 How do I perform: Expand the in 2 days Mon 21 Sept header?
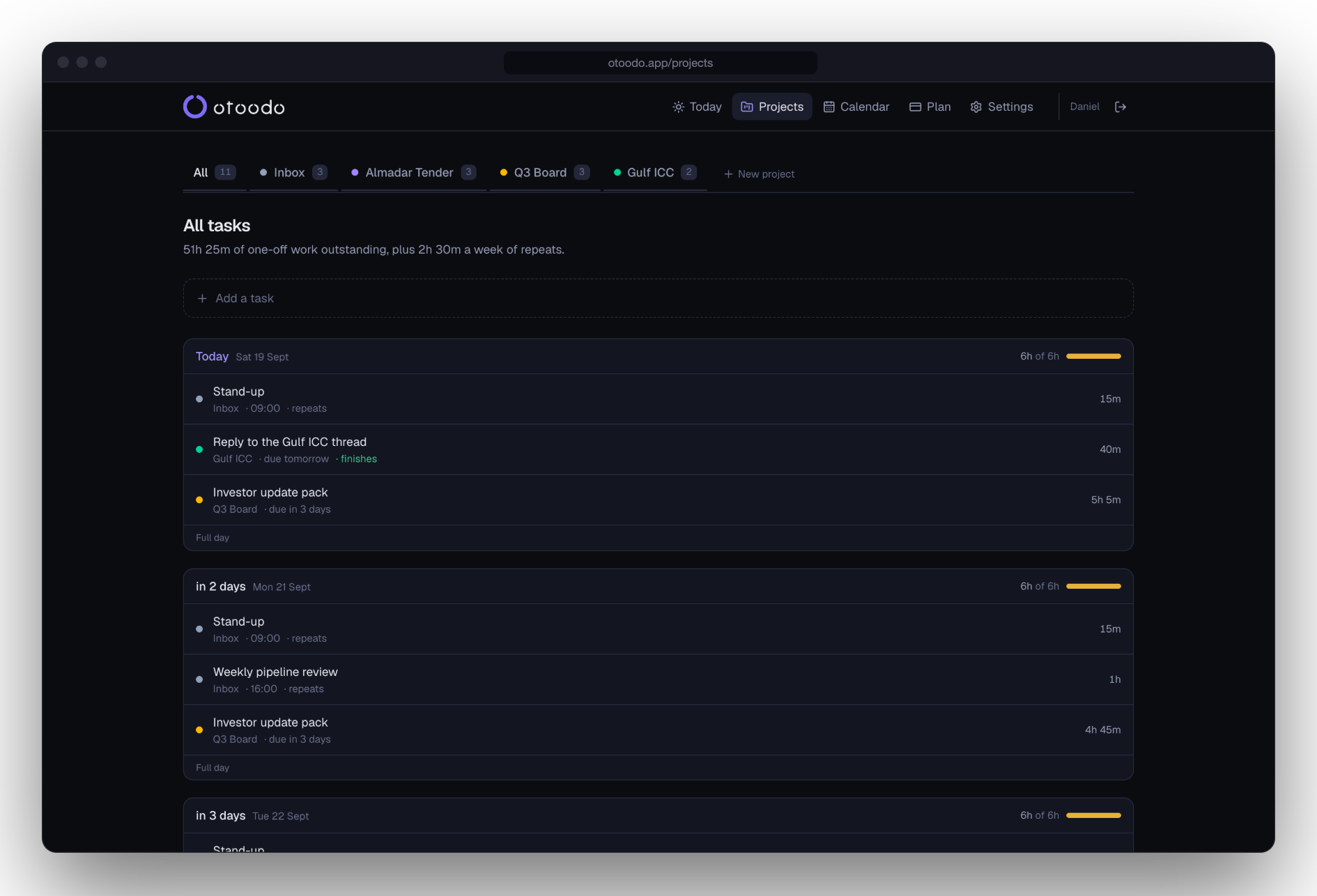pos(658,587)
